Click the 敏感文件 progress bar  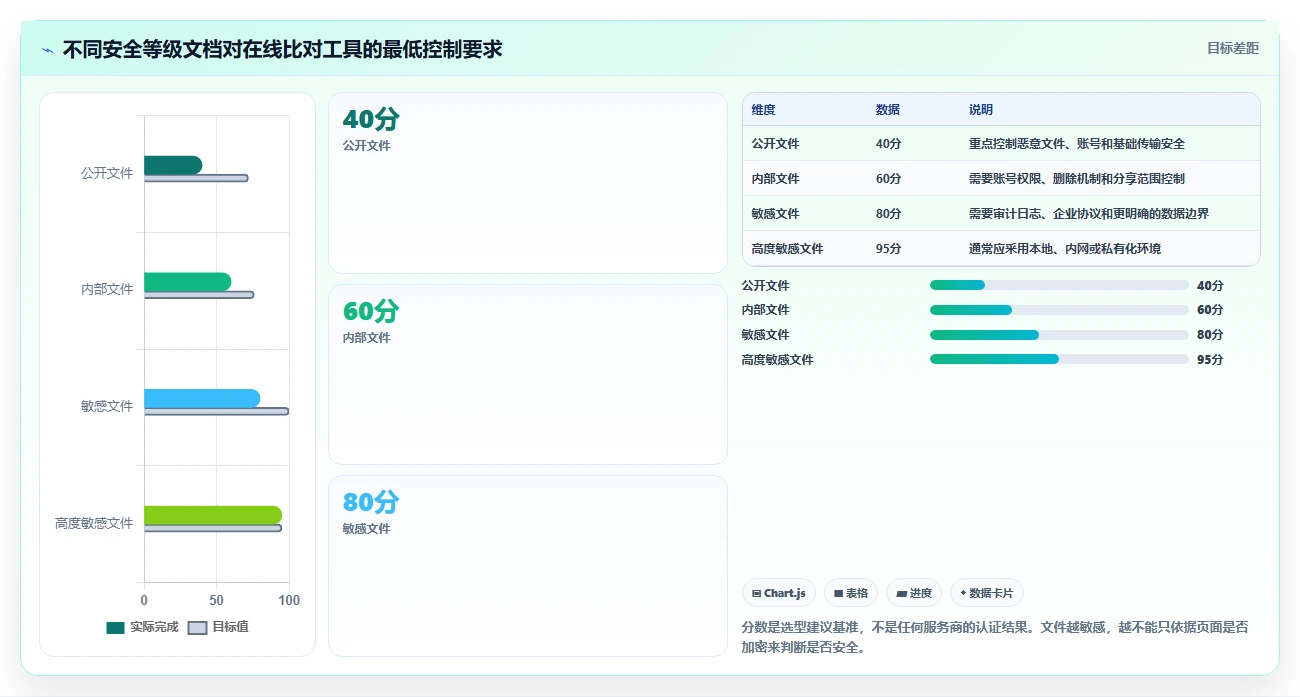pyautogui.click(x=1059, y=335)
